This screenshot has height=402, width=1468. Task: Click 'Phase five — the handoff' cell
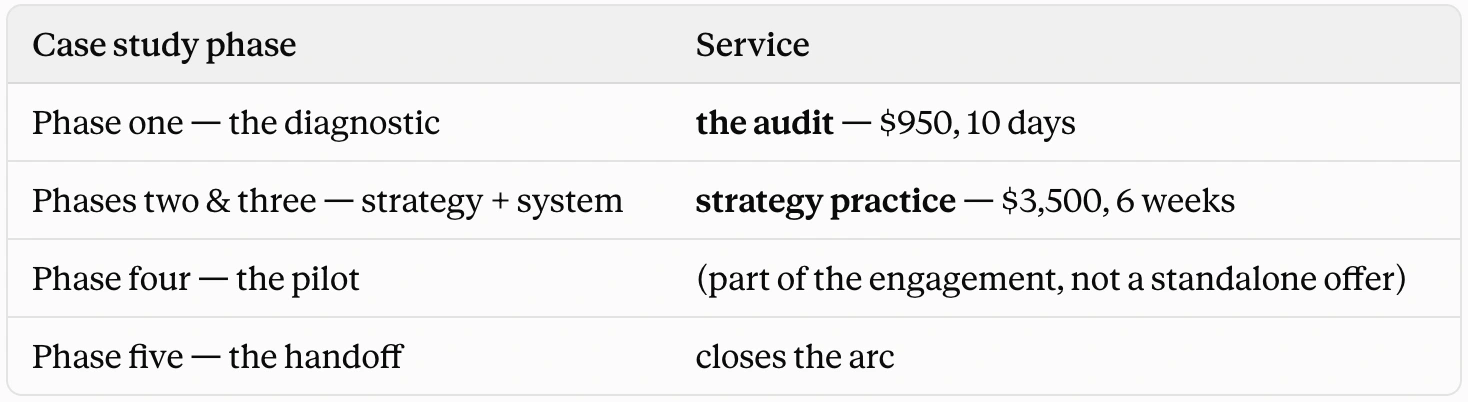[217, 357]
